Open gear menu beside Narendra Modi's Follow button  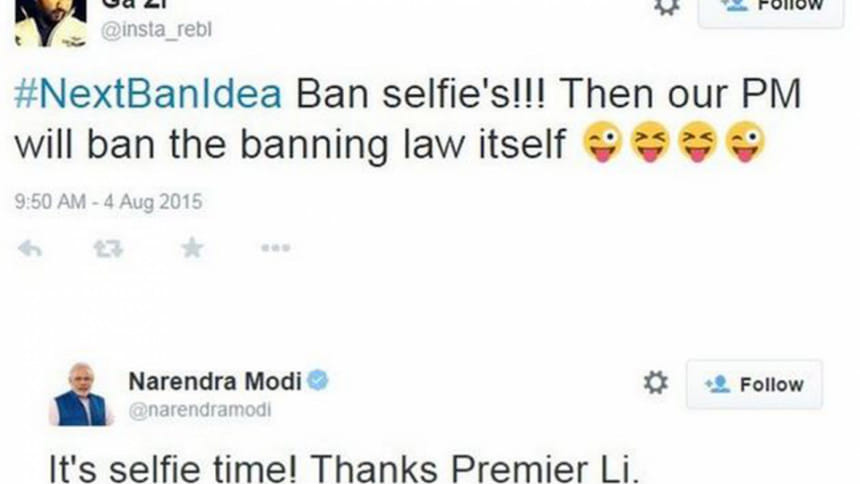click(655, 382)
